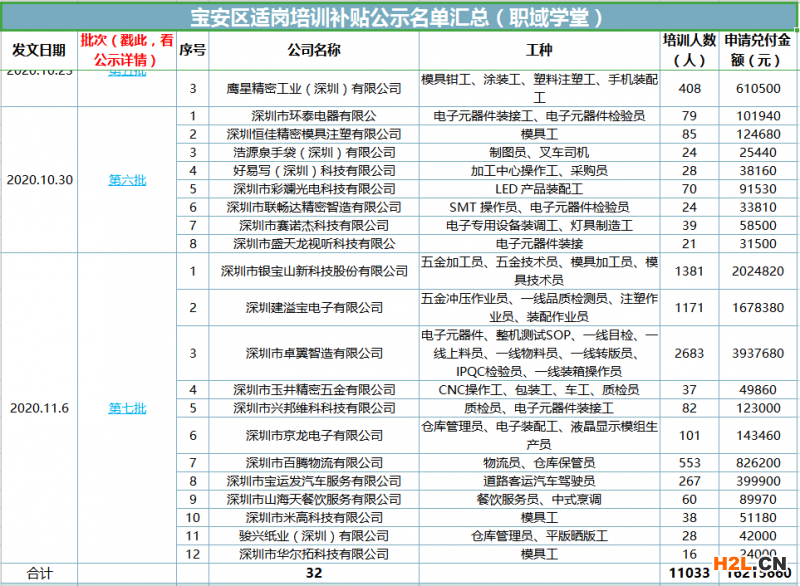Click the 培训人数（人） header cell
This screenshot has width=800, height=586.
tap(689, 50)
